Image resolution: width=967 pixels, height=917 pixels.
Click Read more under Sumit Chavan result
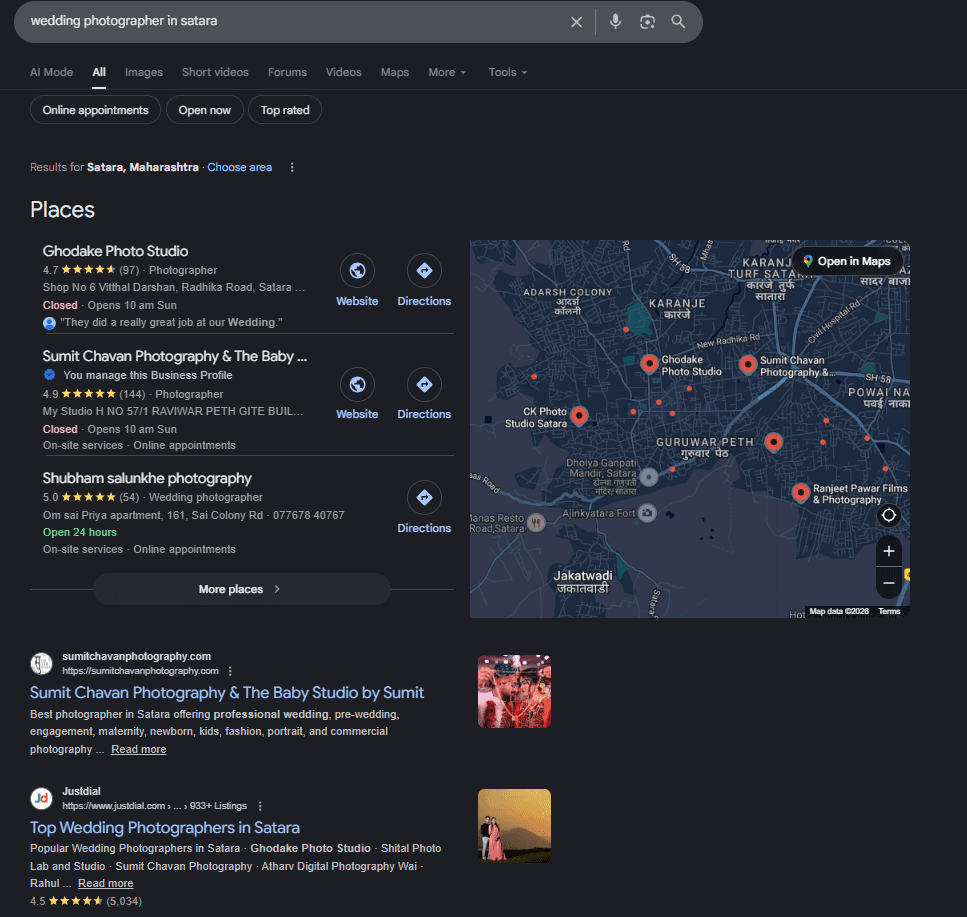click(x=139, y=750)
